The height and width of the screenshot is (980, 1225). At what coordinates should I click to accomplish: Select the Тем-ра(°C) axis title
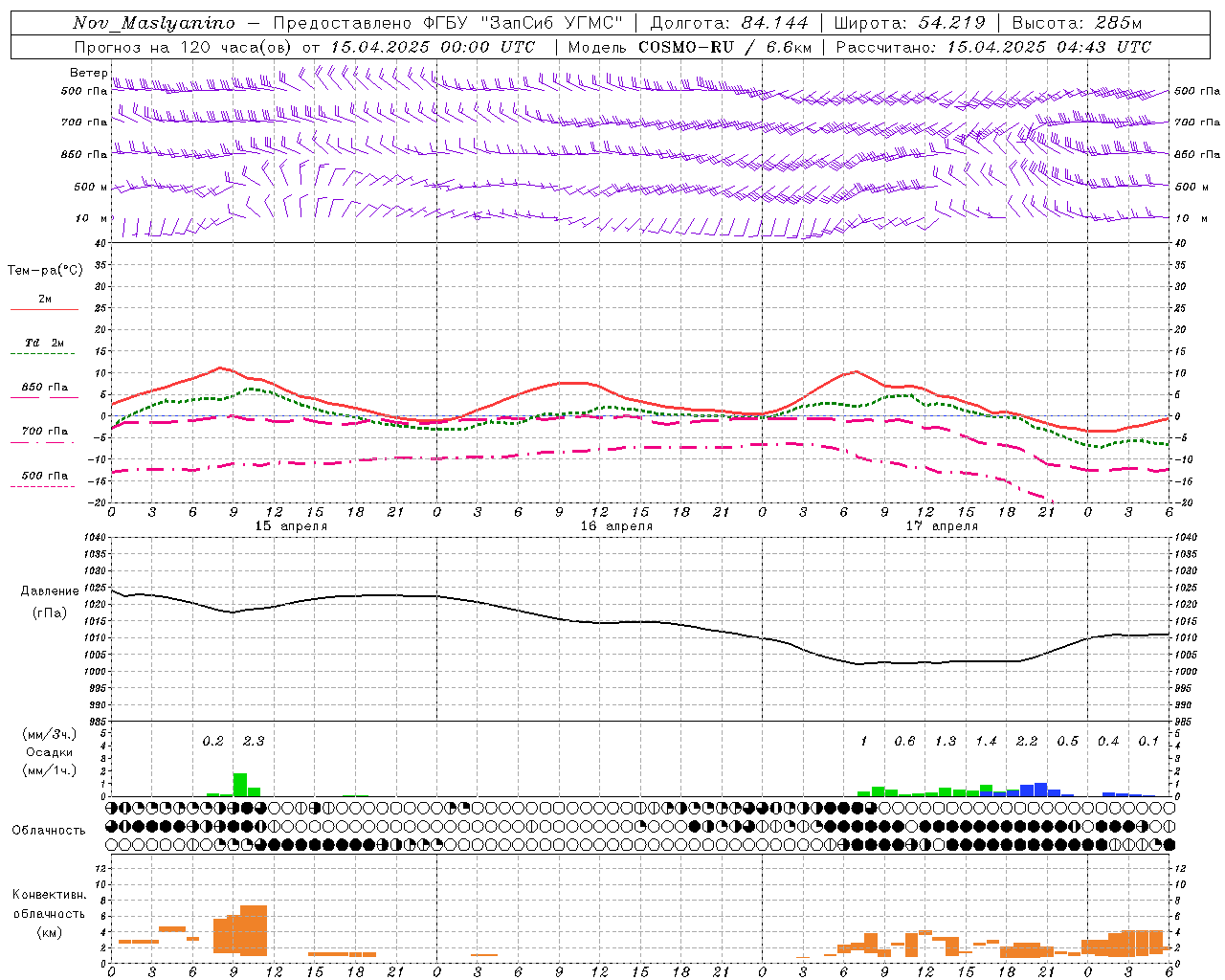pyautogui.click(x=45, y=271)
